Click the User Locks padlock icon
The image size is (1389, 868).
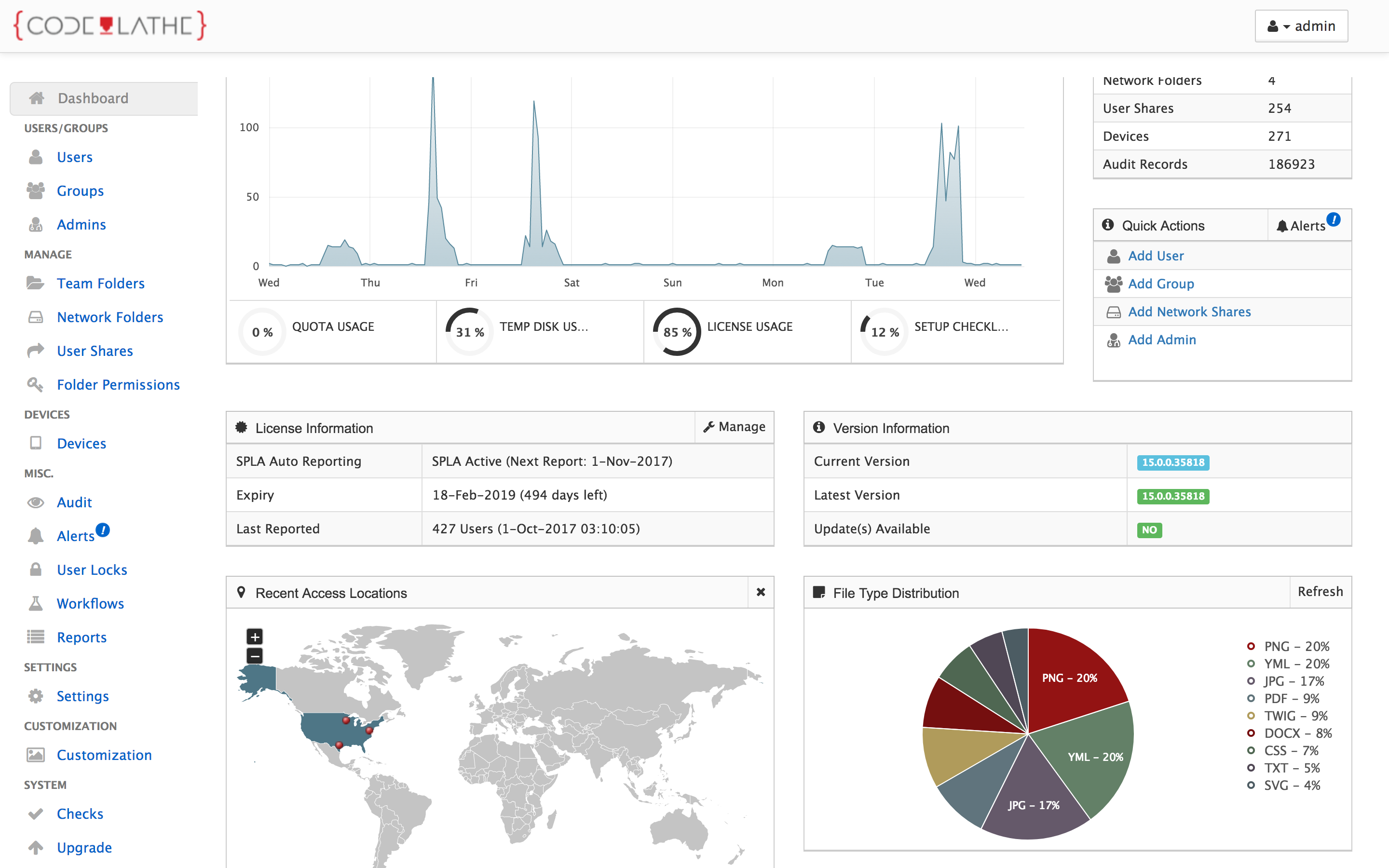click(36, 570)
